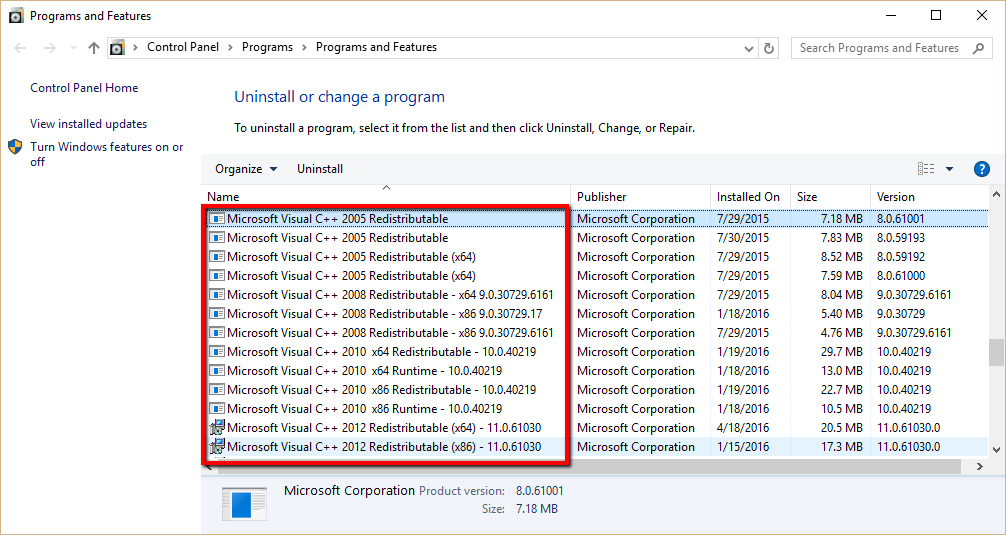Click the vertical scrollbar thumb
The image size is (1006, 535).
[x=996, y=352]
